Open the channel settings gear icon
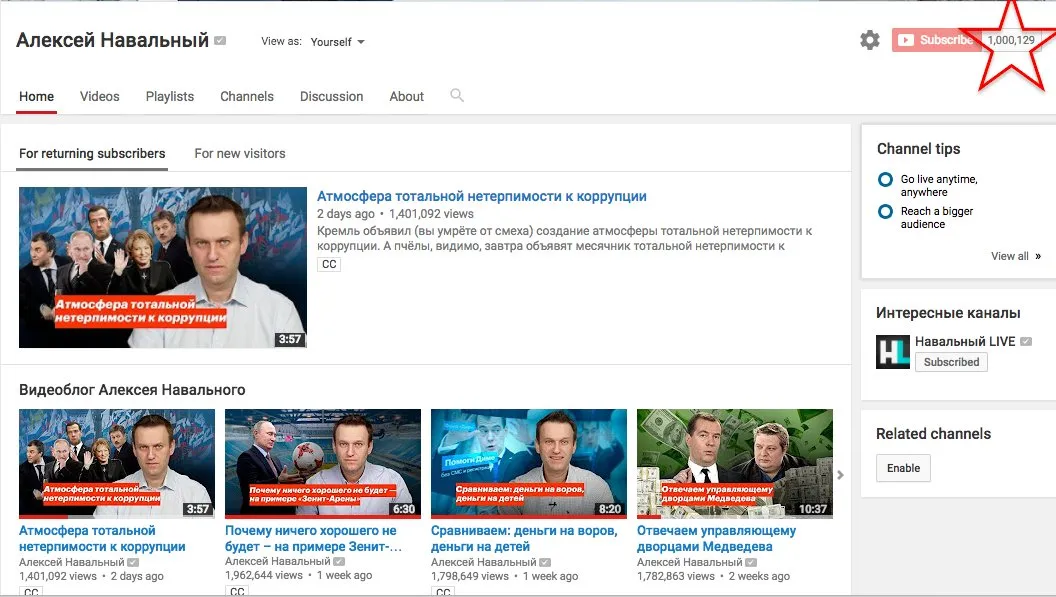Viewport: 1056px width, 597px height. 869,40
